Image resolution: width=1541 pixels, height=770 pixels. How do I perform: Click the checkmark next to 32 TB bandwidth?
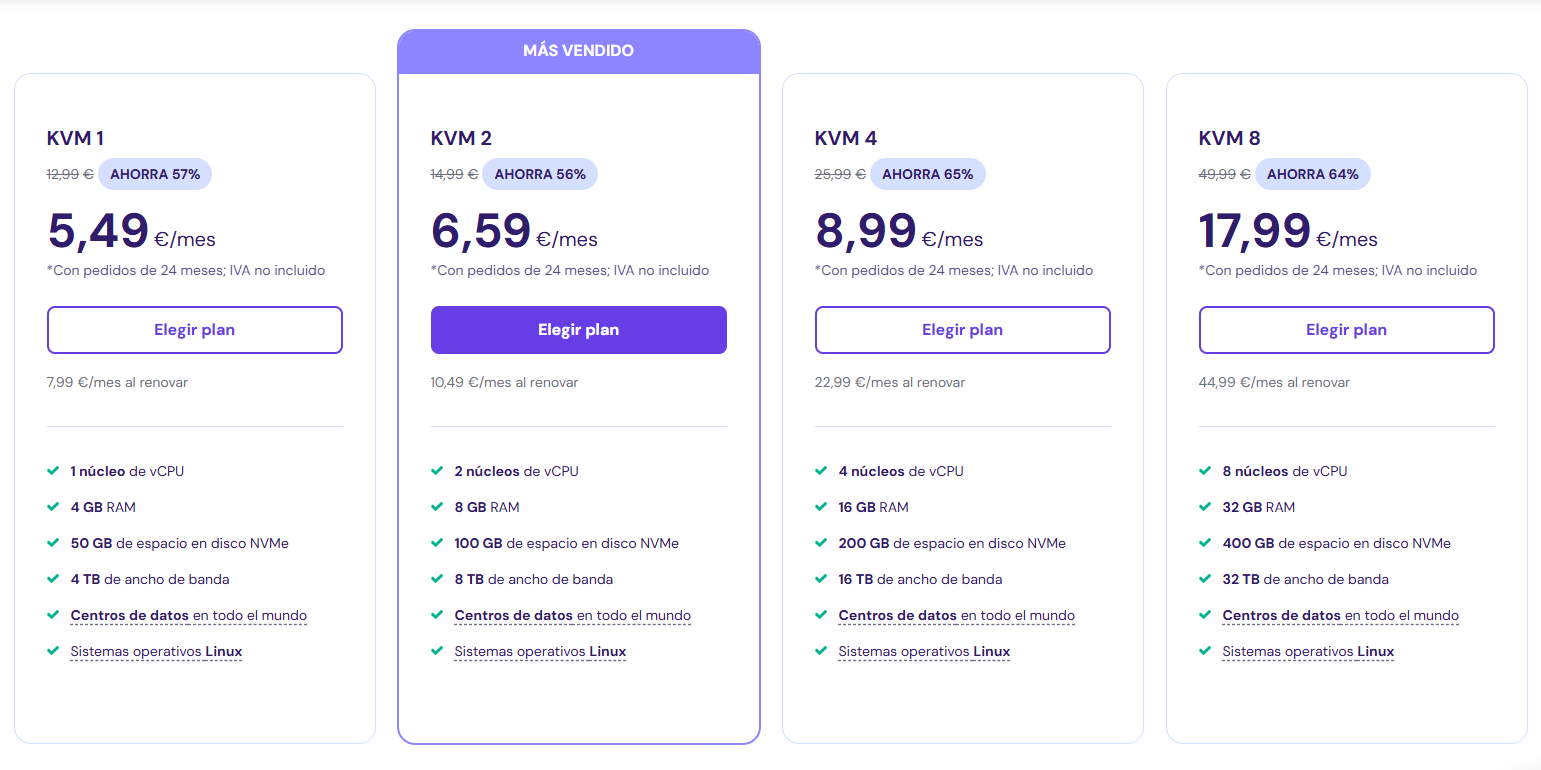point(1205,579)
